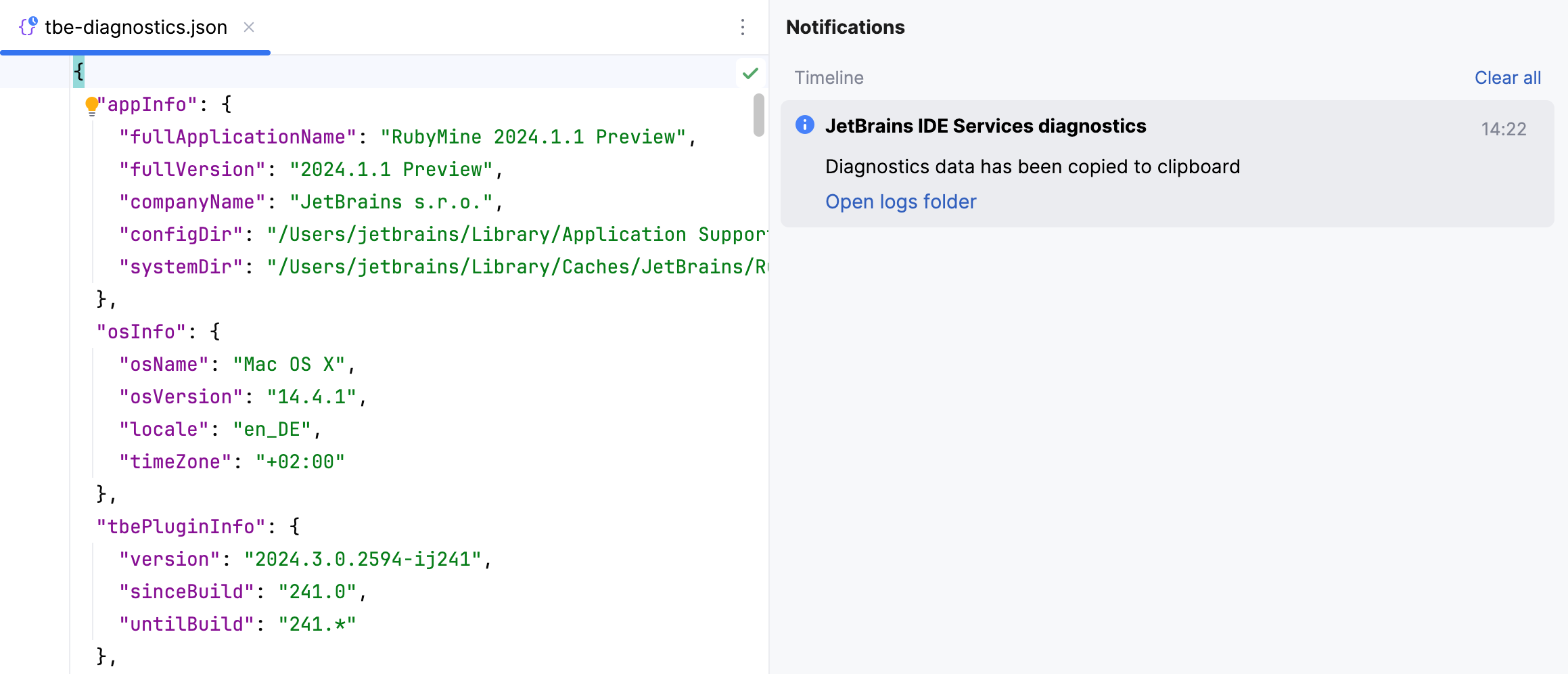Click the "RubyMine 2024.1.1 Preview" value
This screenshot has width=1568, height=674.
533,137
